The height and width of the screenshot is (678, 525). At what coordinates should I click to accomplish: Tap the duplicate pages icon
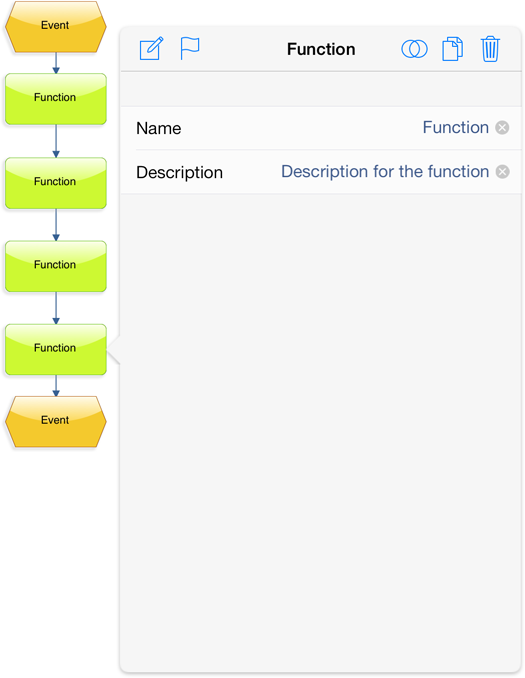click(x=452, y=49)
